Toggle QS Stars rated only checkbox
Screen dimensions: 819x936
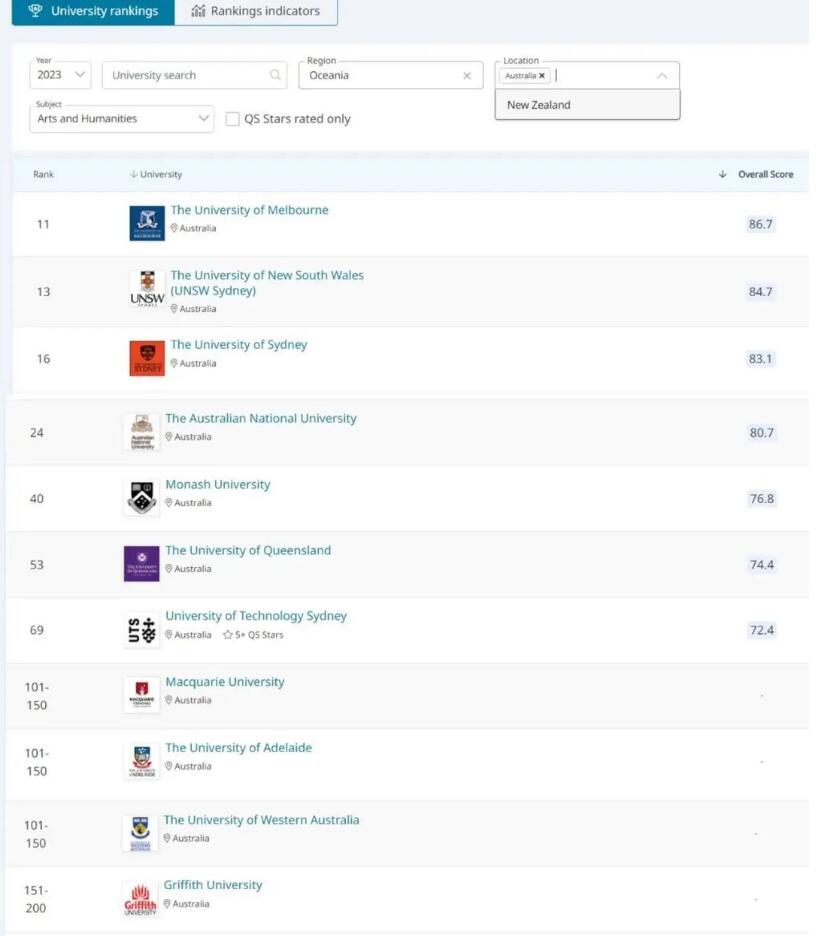pyautogui.click(x=232, y=119)
